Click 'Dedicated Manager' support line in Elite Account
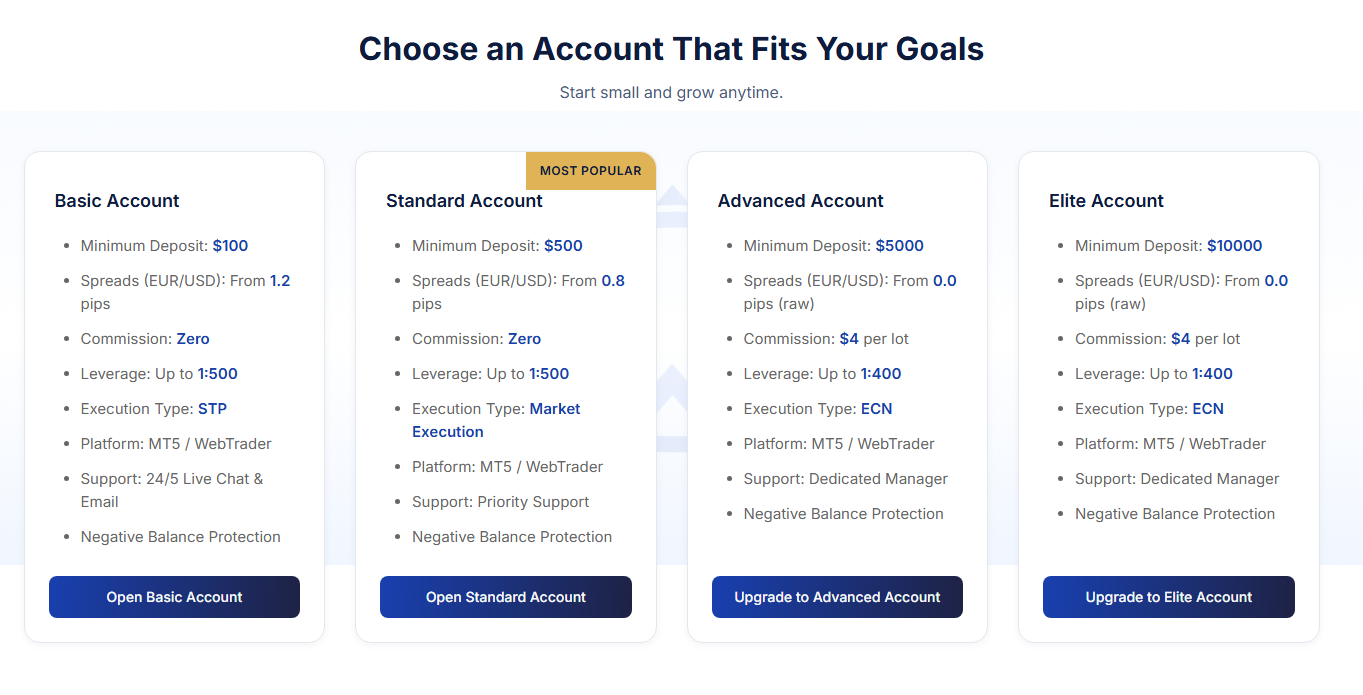Image resolution: width=1363 pixels, height=695 pixels. point(1209,479)
